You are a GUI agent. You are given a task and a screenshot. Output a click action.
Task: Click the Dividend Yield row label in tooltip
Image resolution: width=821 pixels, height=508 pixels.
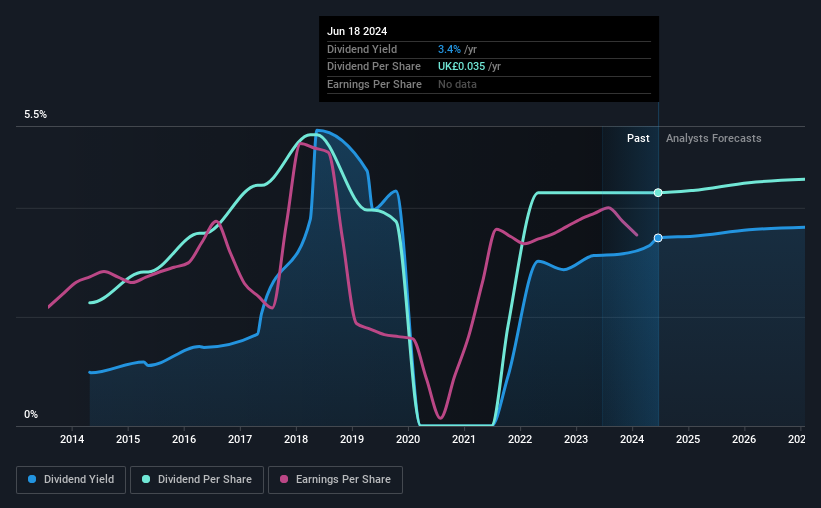click(362, 49)
